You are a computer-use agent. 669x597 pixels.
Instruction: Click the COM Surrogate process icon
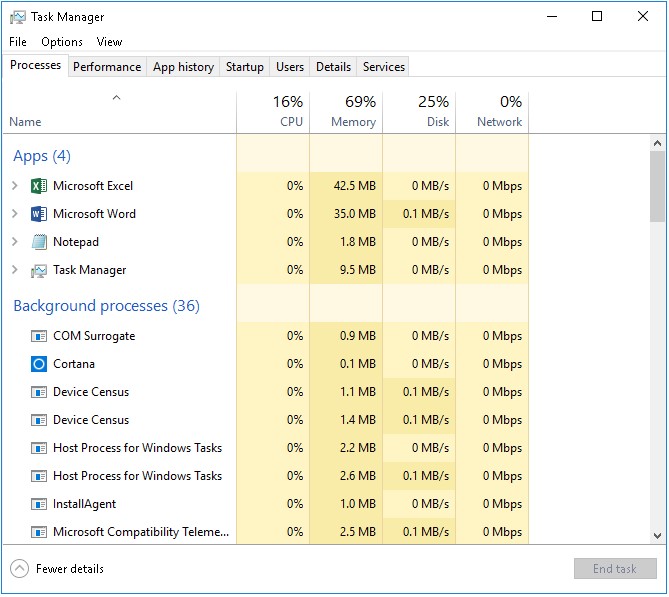point(39,337)
